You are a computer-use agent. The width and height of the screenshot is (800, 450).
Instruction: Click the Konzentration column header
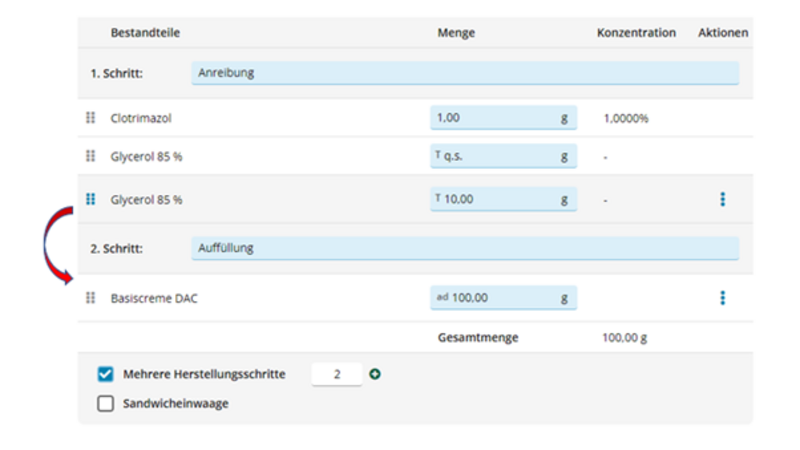tap(636, 33)
